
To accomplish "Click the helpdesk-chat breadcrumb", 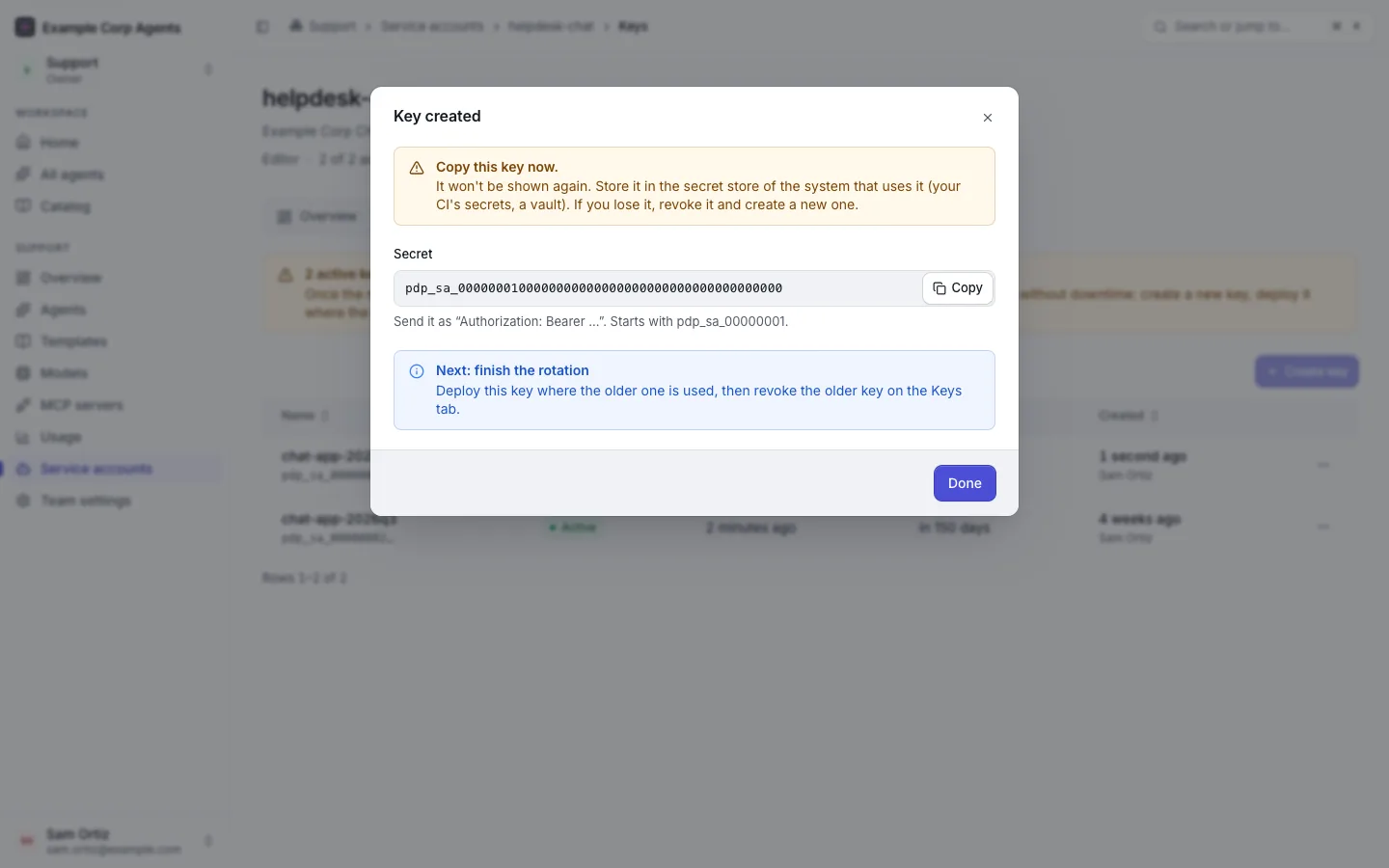I will coord(551,26).
